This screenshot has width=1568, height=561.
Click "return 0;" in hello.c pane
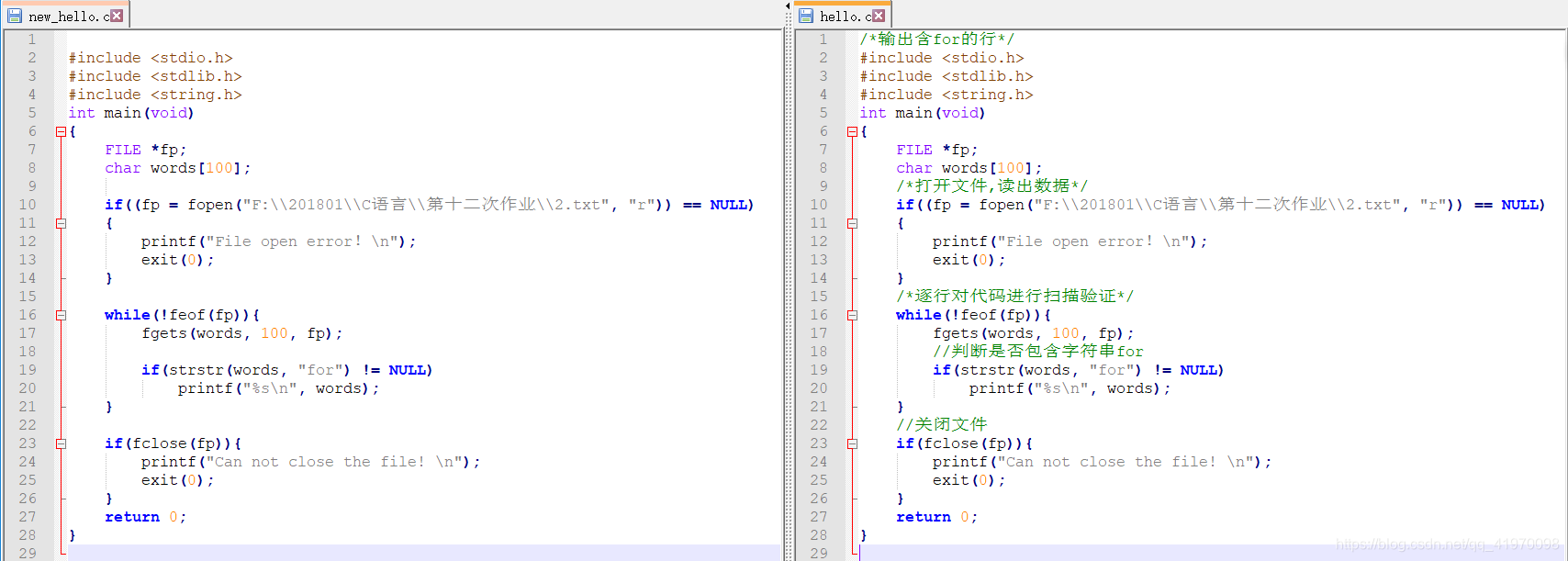pyautogui.click(x=936, y=517)
